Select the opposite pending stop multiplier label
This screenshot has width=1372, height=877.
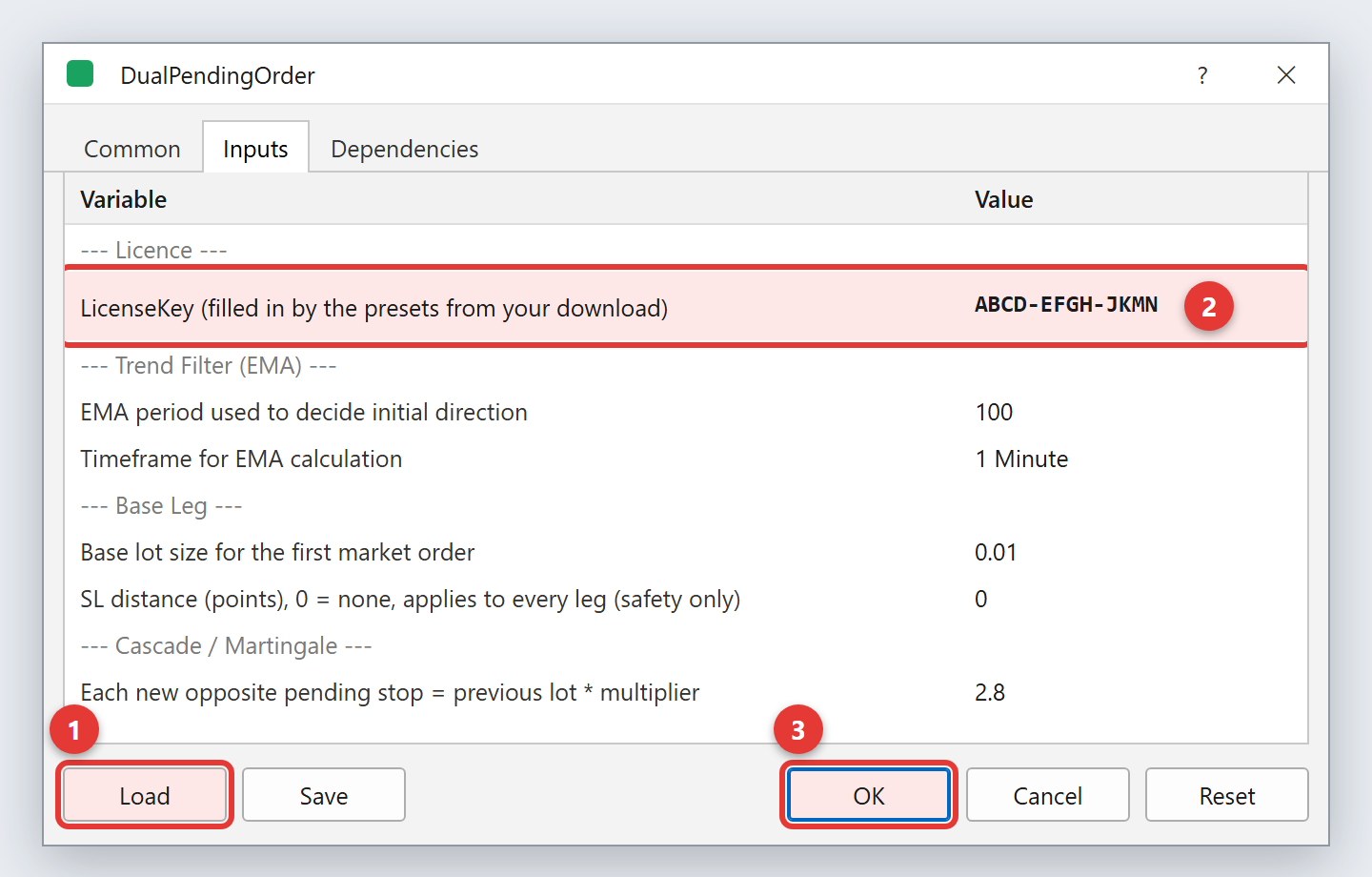point(390,692)
